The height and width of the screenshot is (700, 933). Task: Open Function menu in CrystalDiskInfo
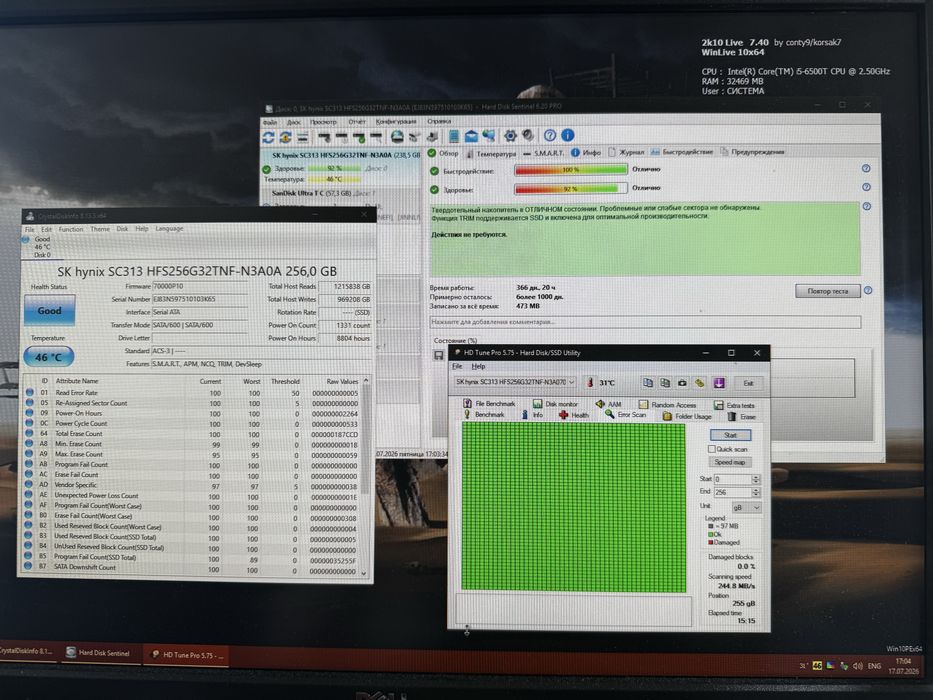pyautogui.click(x=71, y=229)
